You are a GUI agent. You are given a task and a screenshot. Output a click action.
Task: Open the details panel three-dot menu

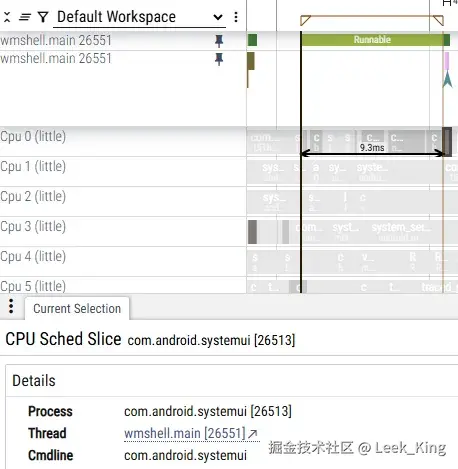click(11, 306)
